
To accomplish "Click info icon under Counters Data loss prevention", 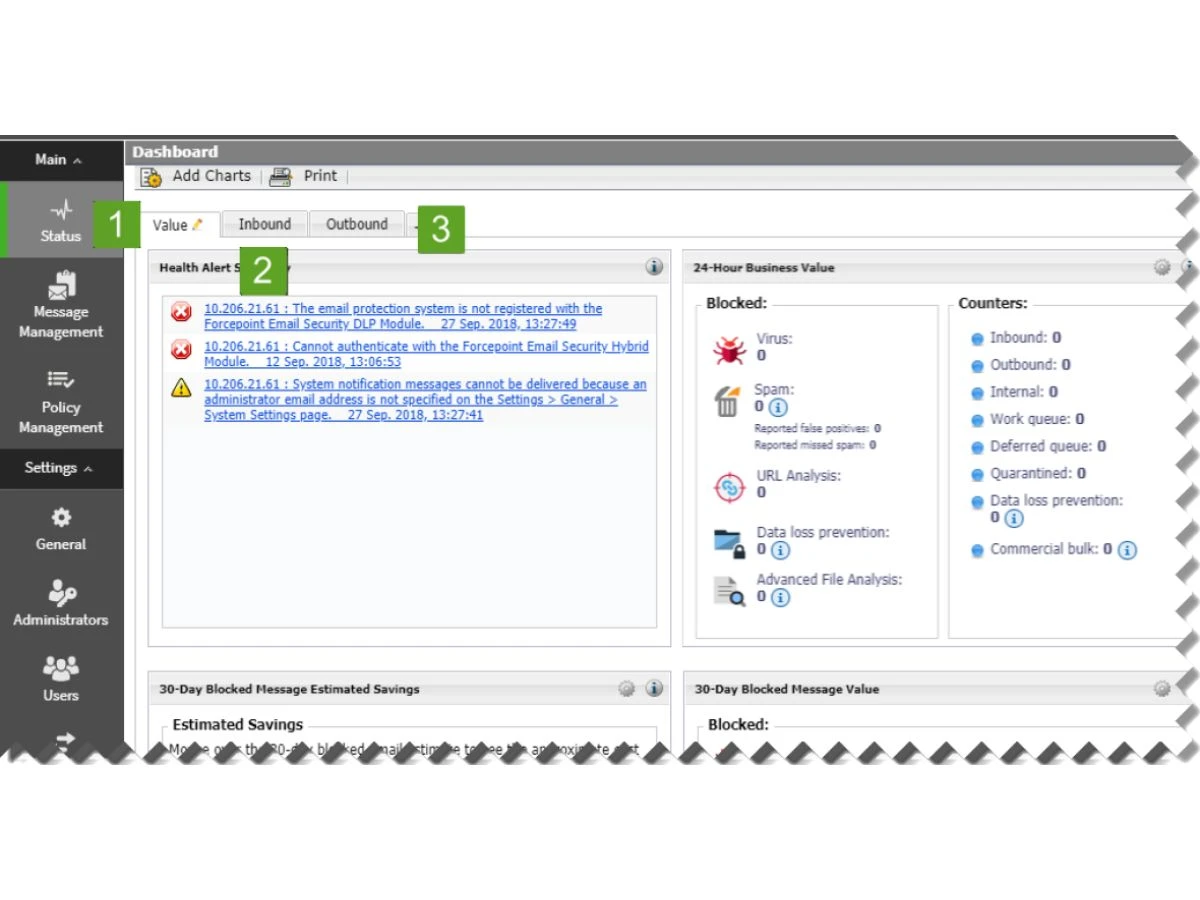I will [1014, 518].
